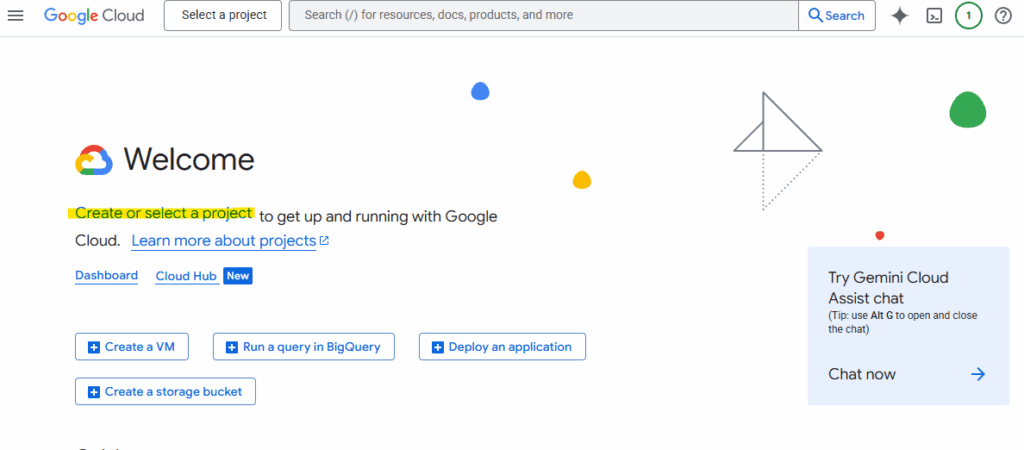Screen dimensions: 1024x450
Task: Click the Google Cloud logo
Action: [x=94, y=16]
